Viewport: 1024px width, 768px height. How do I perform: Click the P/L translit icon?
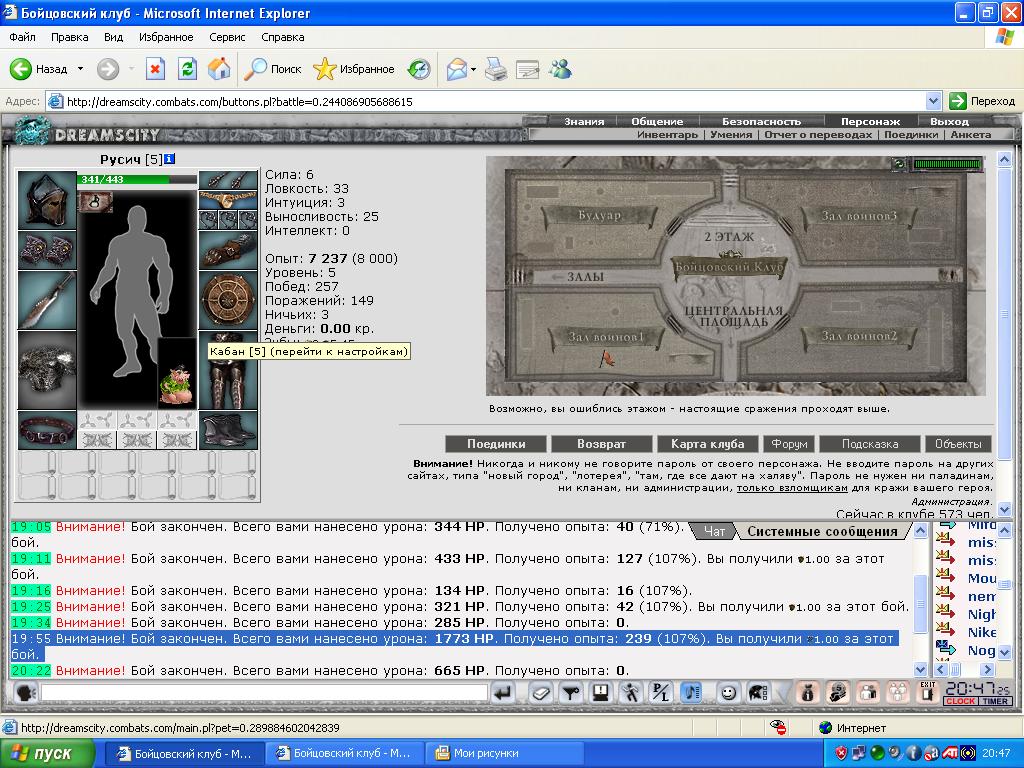pos(661,692)
